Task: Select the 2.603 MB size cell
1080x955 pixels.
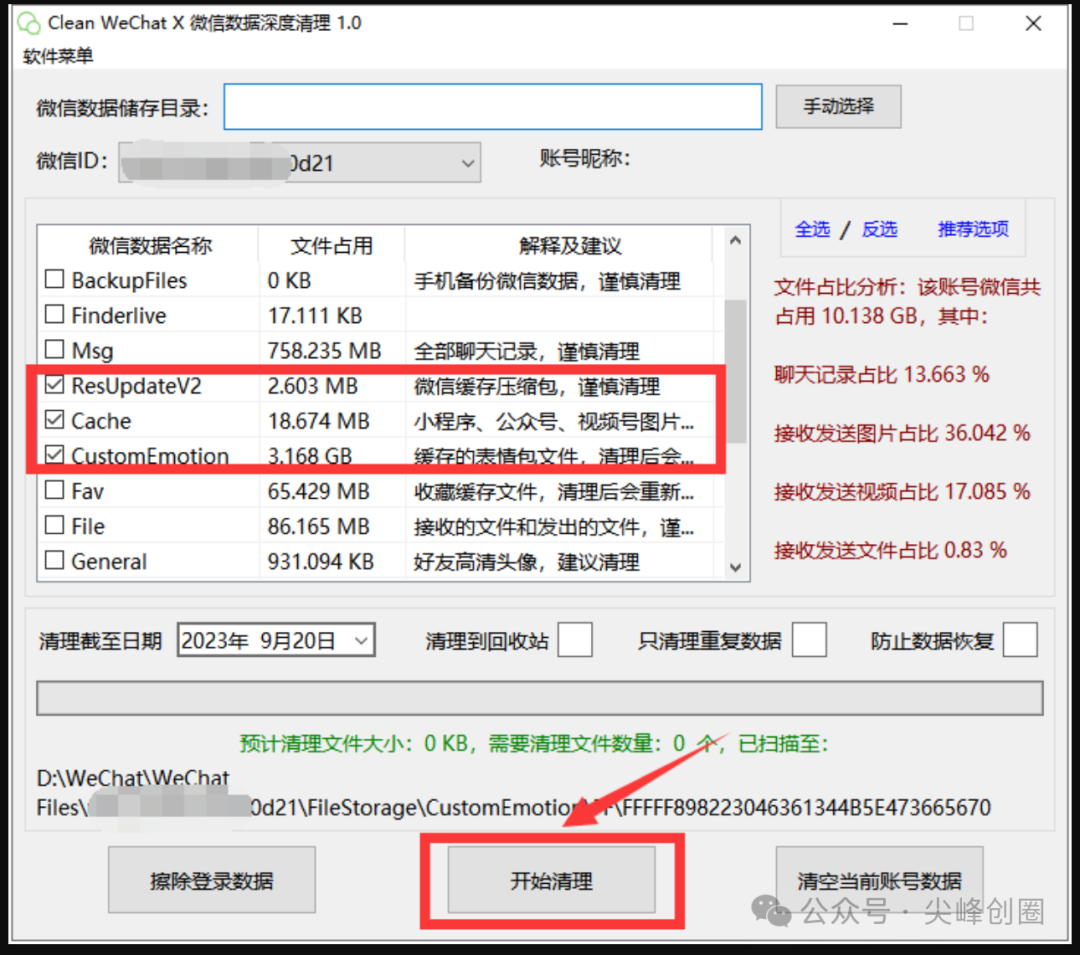Action: pos(312,386)
